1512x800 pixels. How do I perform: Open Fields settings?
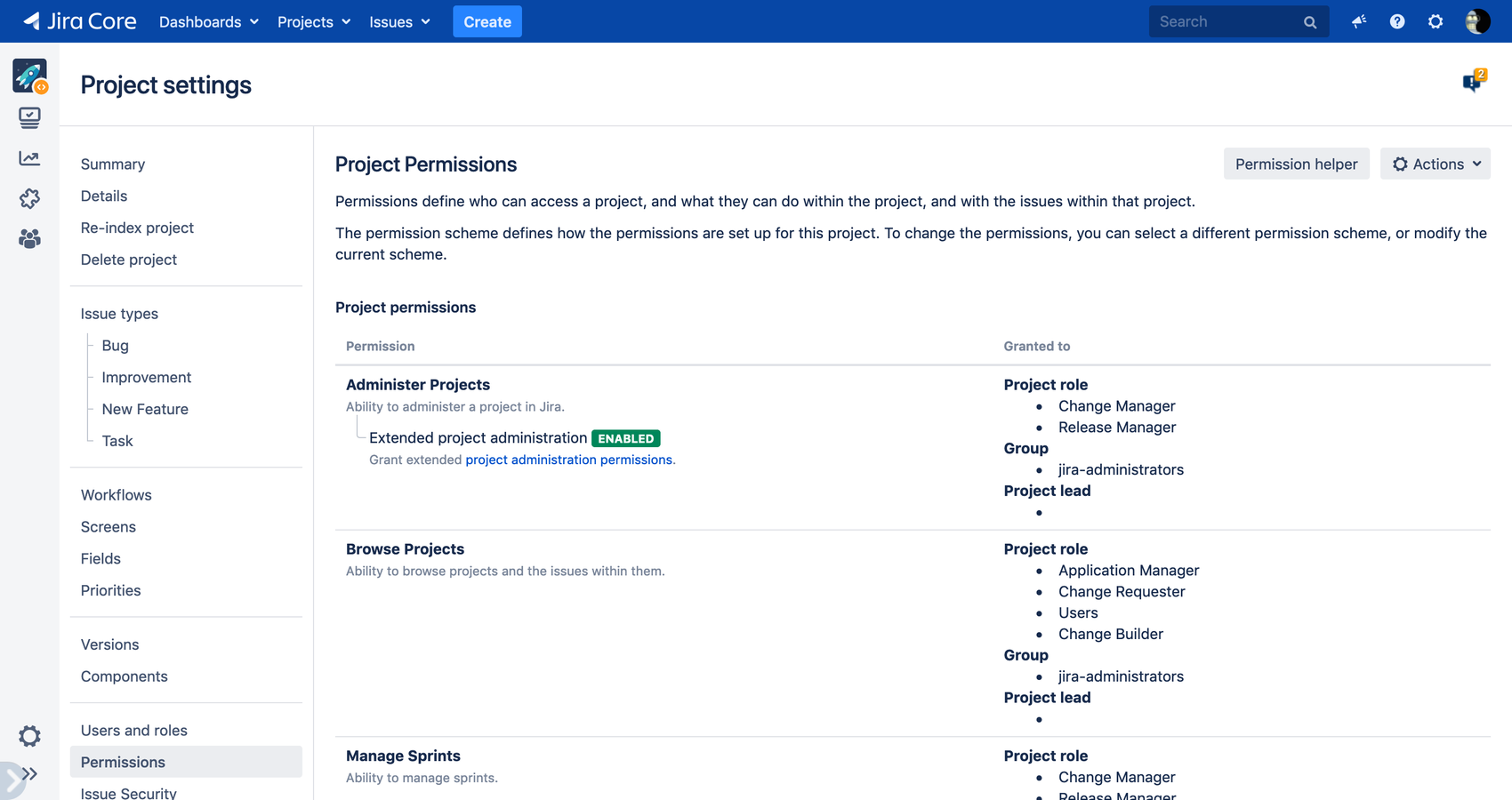point(101,559)
